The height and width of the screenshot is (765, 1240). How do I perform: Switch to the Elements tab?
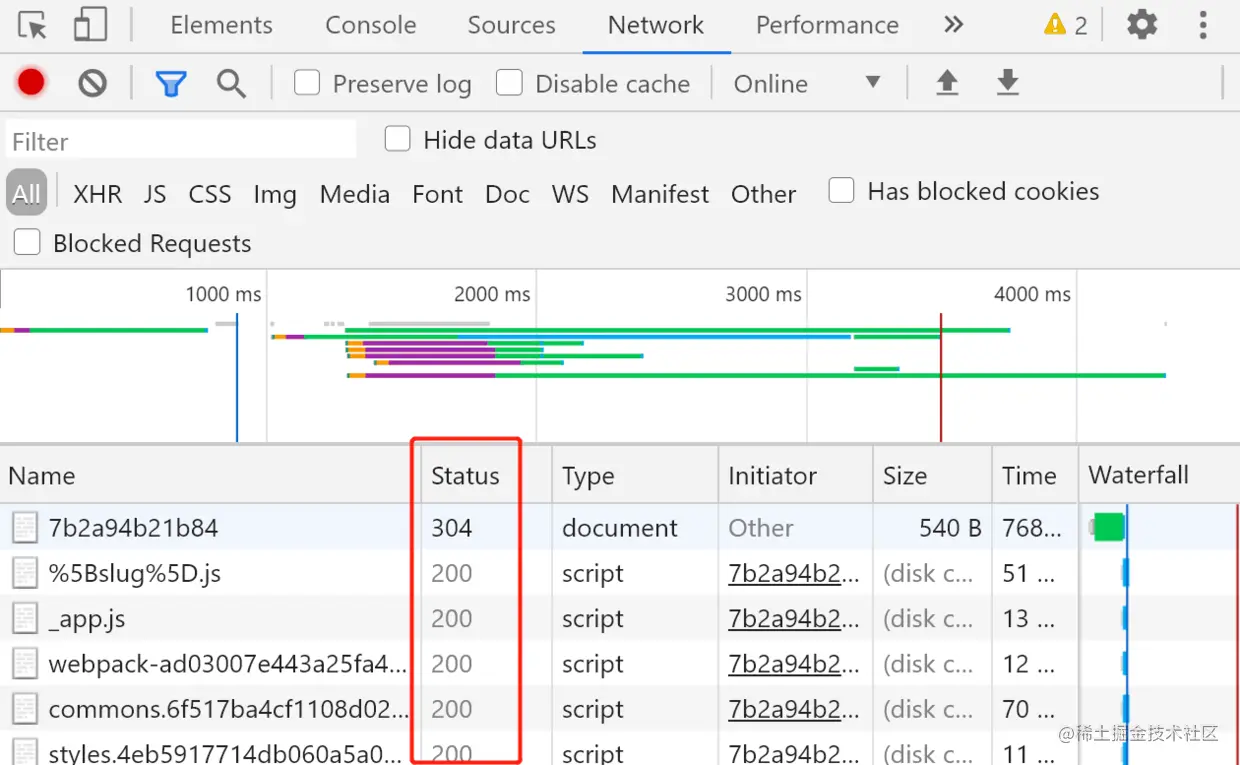(x=221, y=25)
